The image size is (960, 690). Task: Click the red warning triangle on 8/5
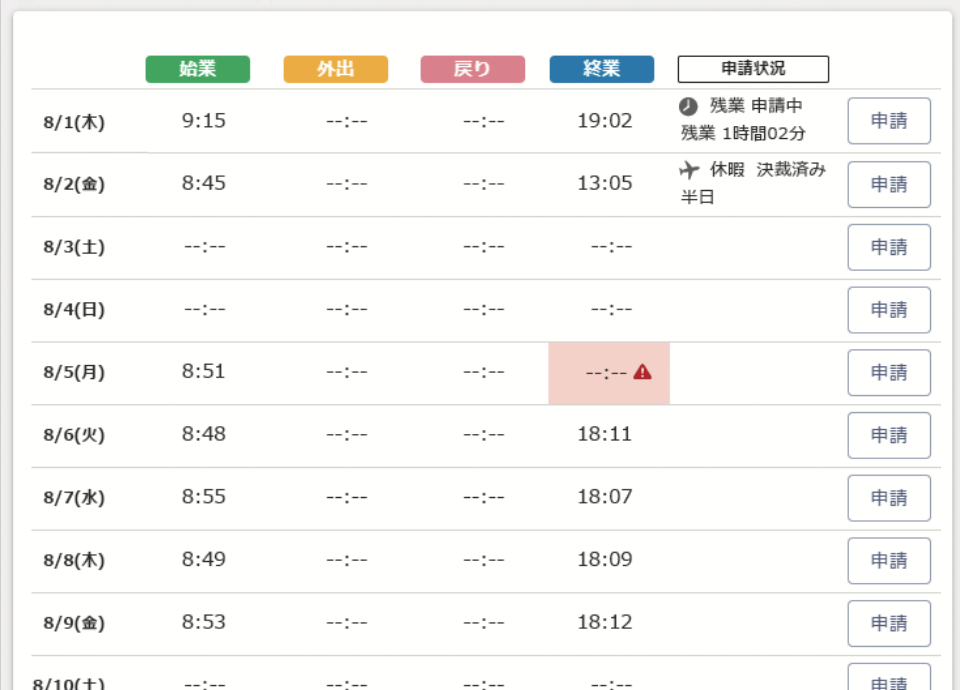(x=642, y=372)
